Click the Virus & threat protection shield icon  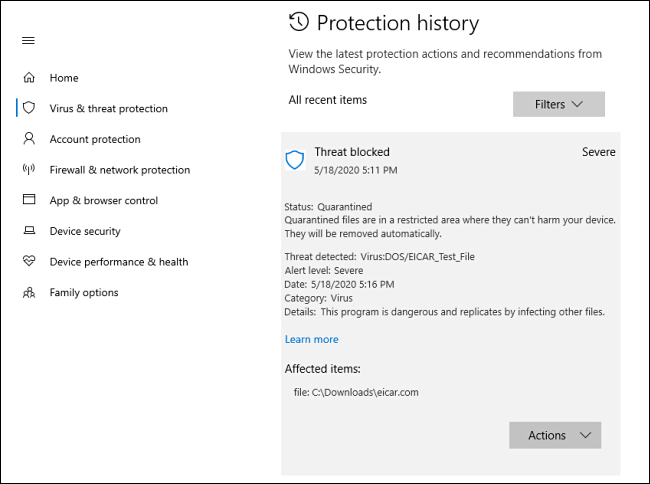(x=29, y=108)
